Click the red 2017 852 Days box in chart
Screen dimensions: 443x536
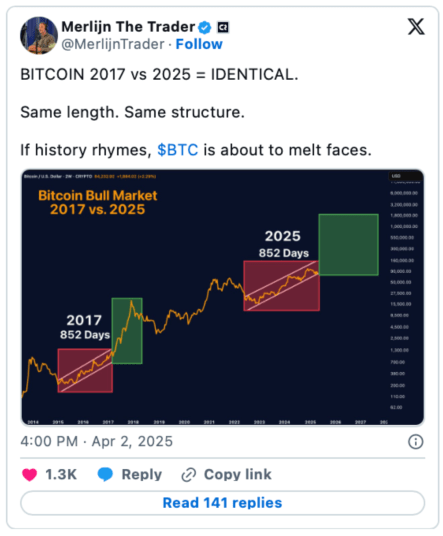(x=85, y=370)
